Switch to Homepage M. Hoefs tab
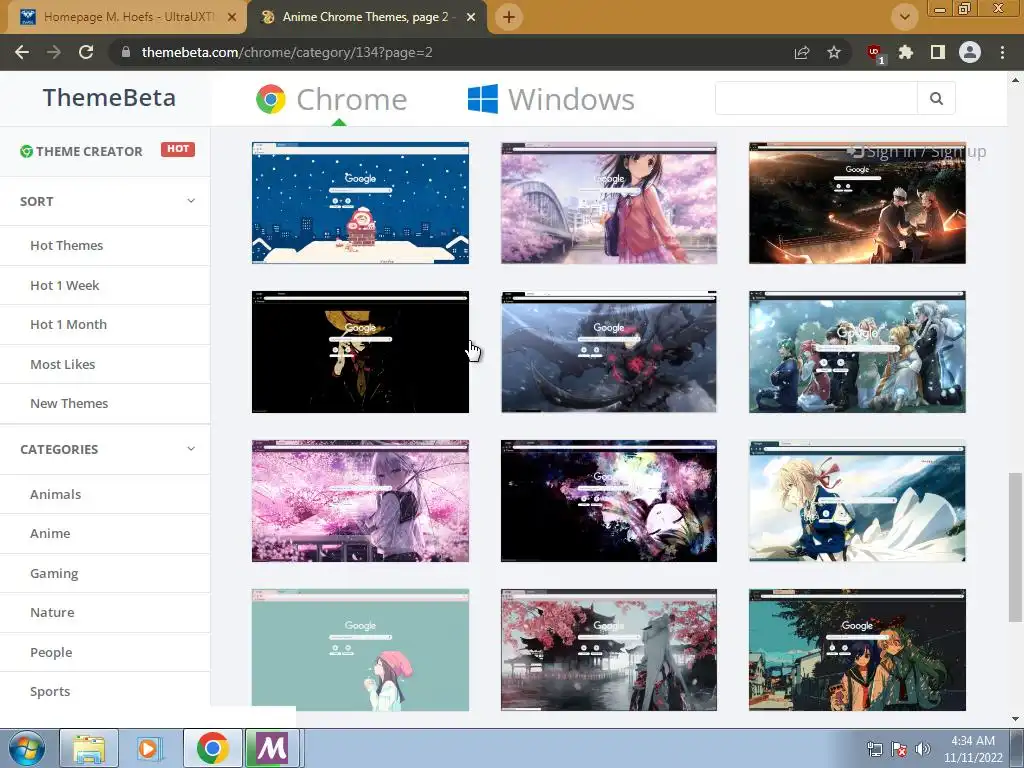 coord(128,17)
